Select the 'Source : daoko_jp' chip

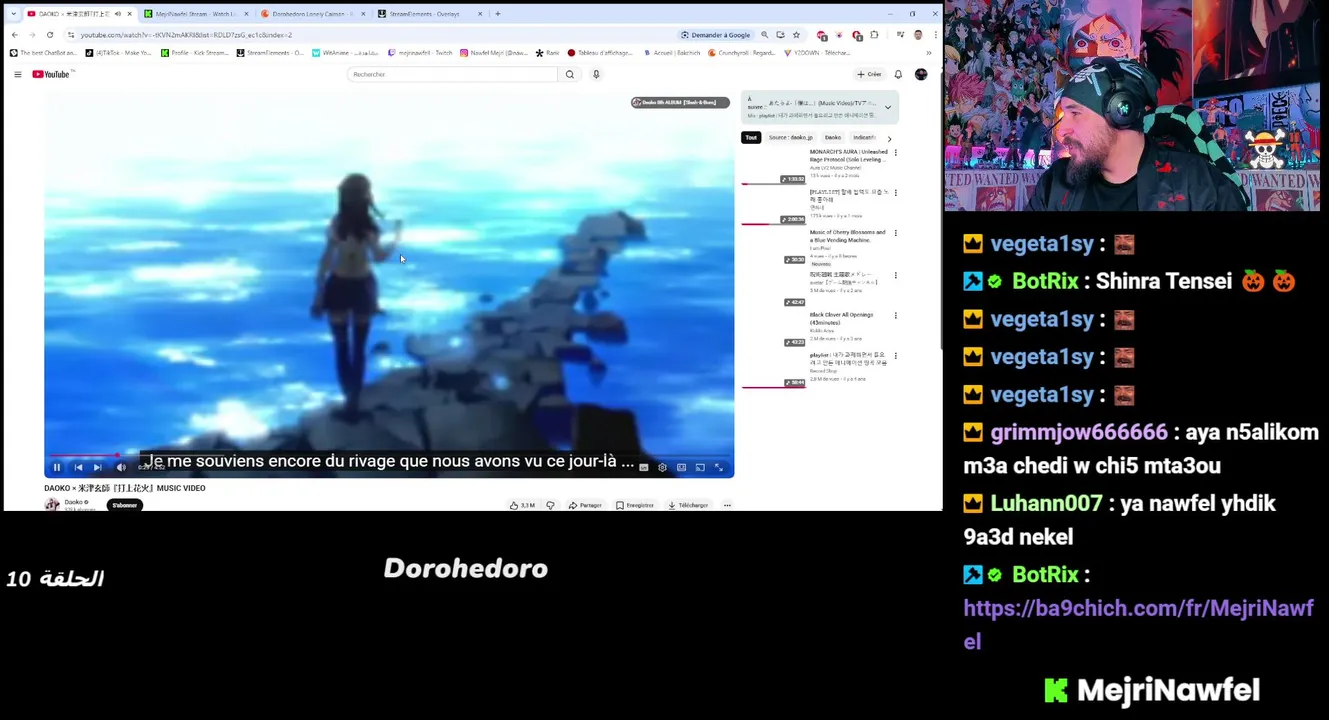pos(790,137)
